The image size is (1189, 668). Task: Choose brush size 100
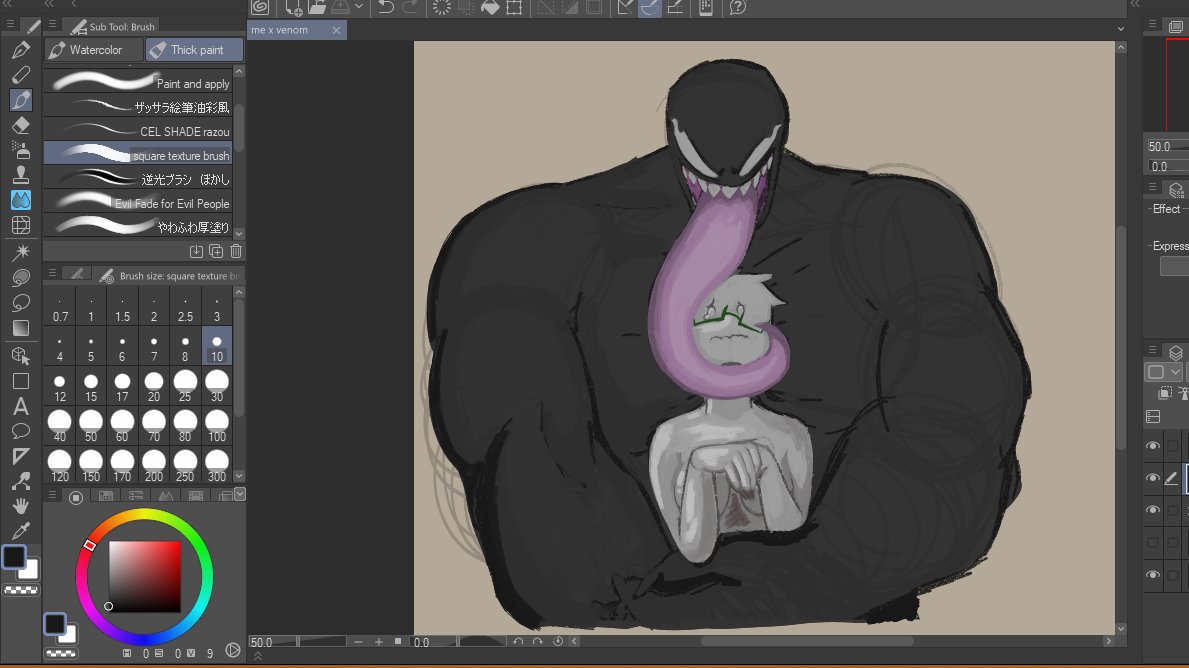(x=217, y=425)
